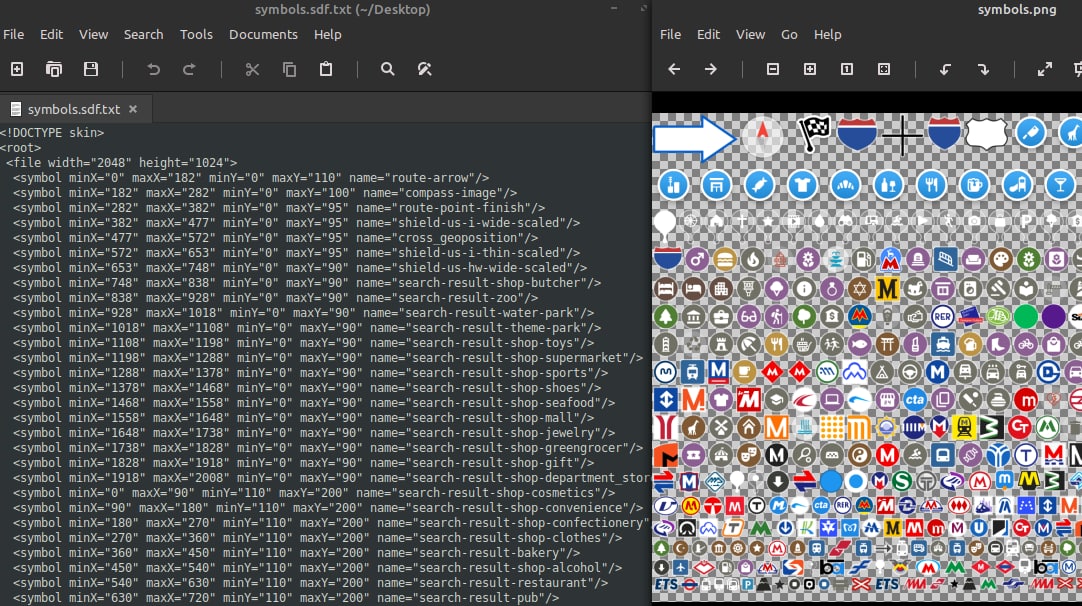This screenshot has width=1082, height=606.
Task: Click the compass symbol in image
Action: tap(762, 135)
